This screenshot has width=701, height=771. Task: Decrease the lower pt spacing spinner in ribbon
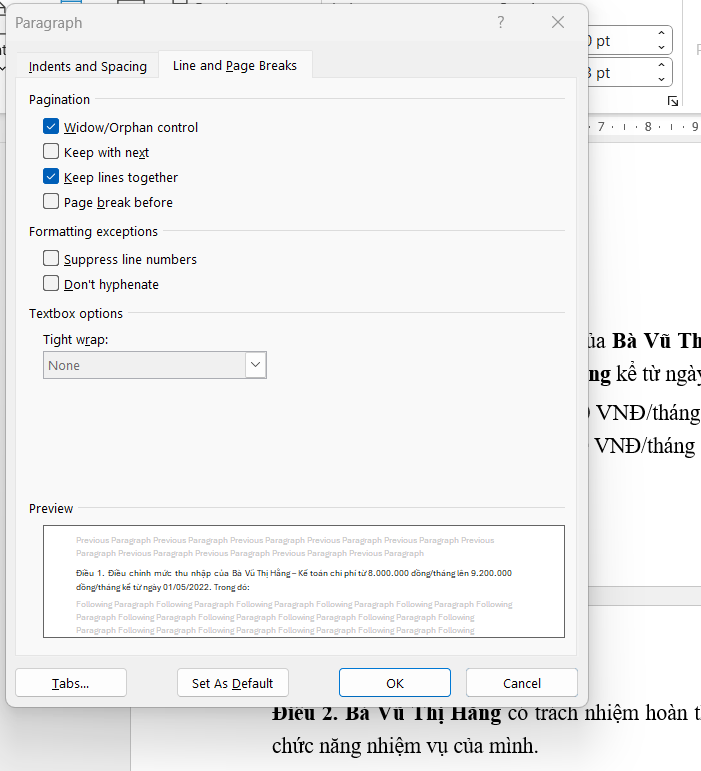pos(662,79)
